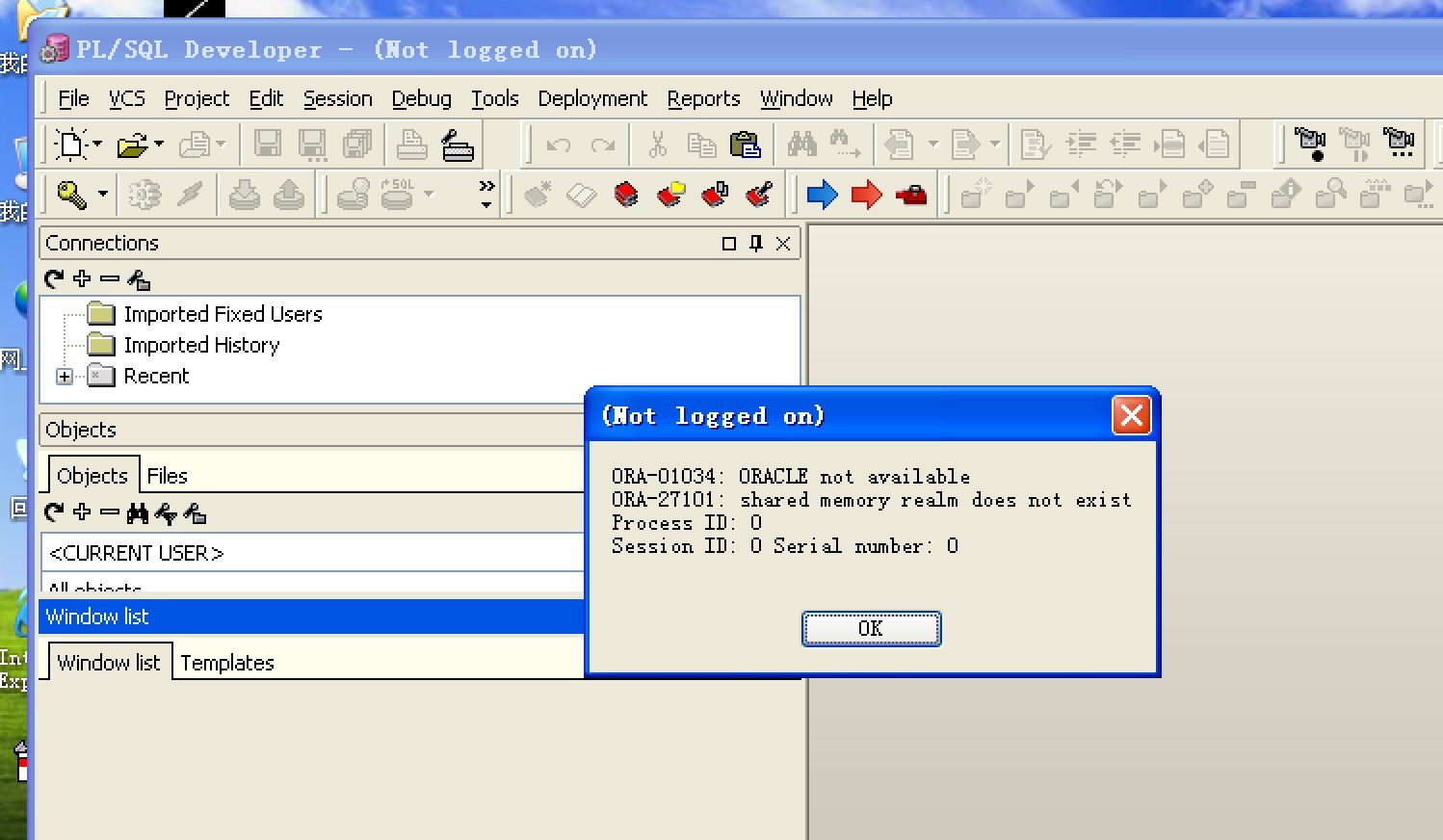Open the New document dropdown arrow

(x=97, y=144)
